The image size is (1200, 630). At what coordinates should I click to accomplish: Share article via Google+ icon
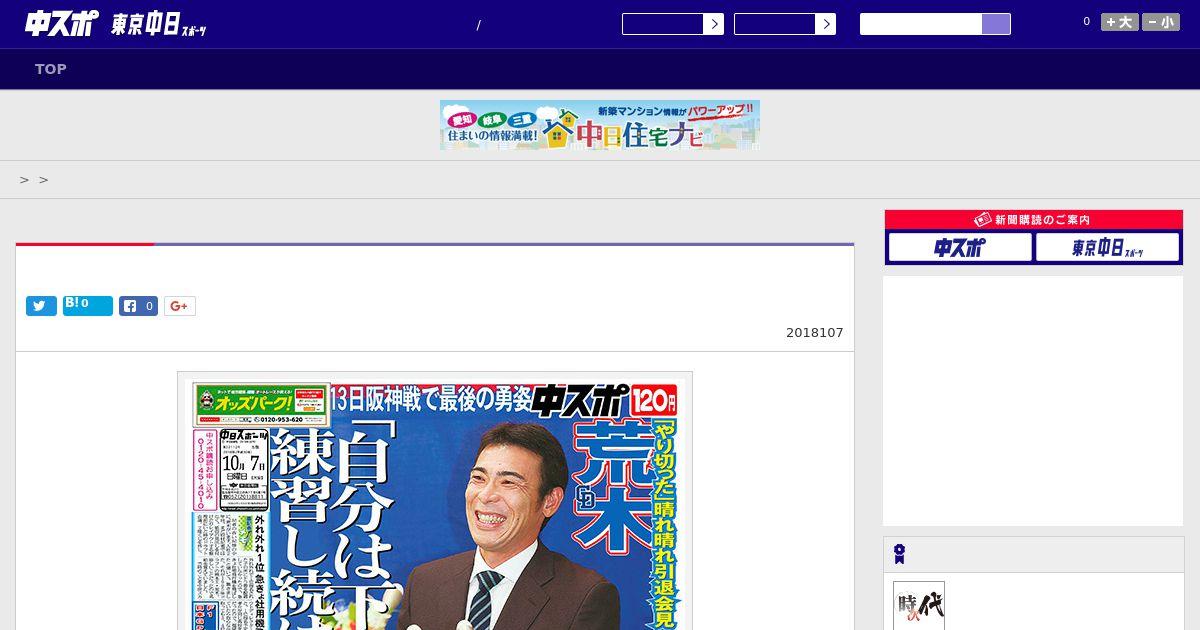click(x=180, y=306)
